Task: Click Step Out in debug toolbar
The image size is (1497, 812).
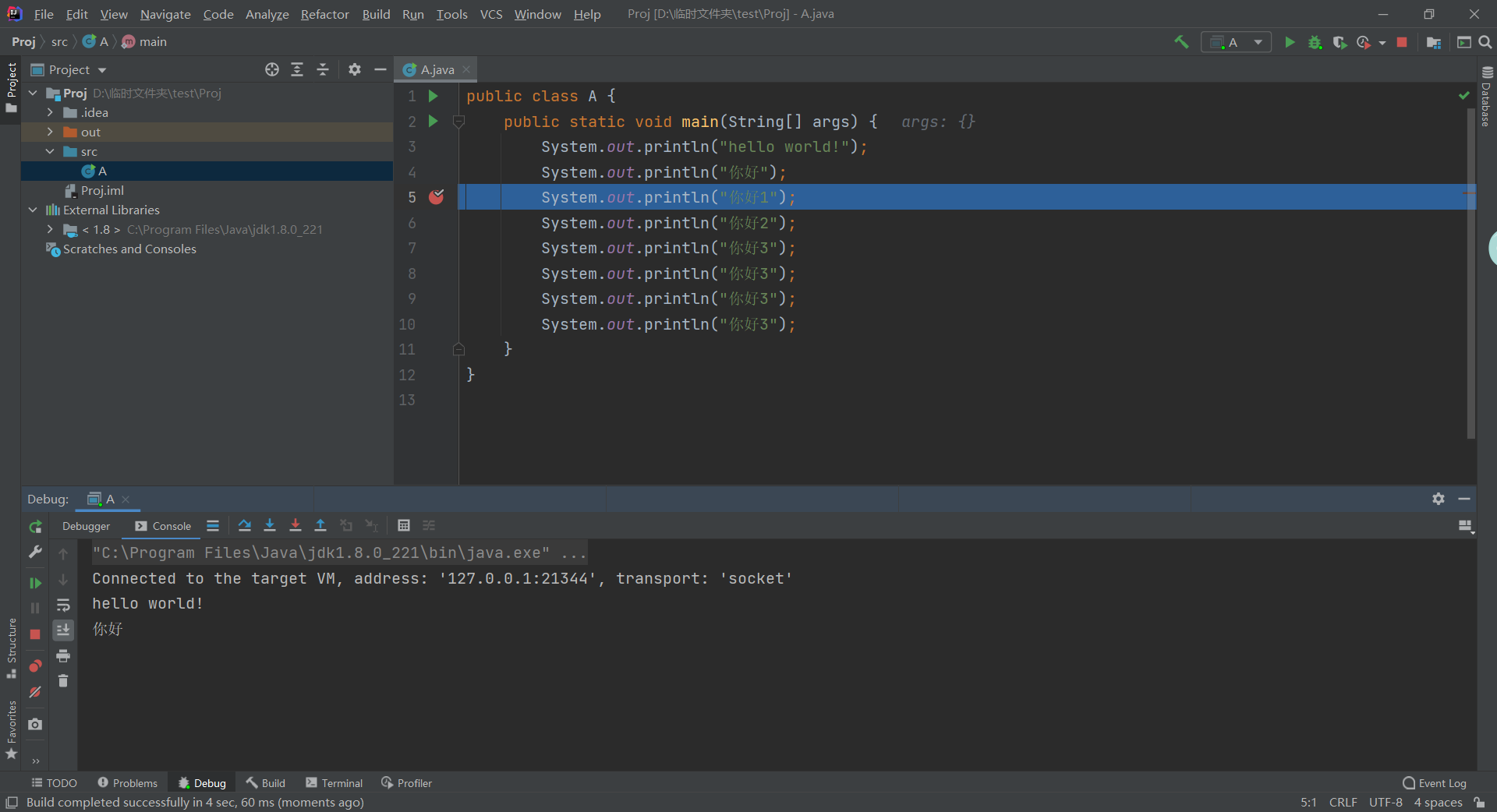Action: [320, 525]
